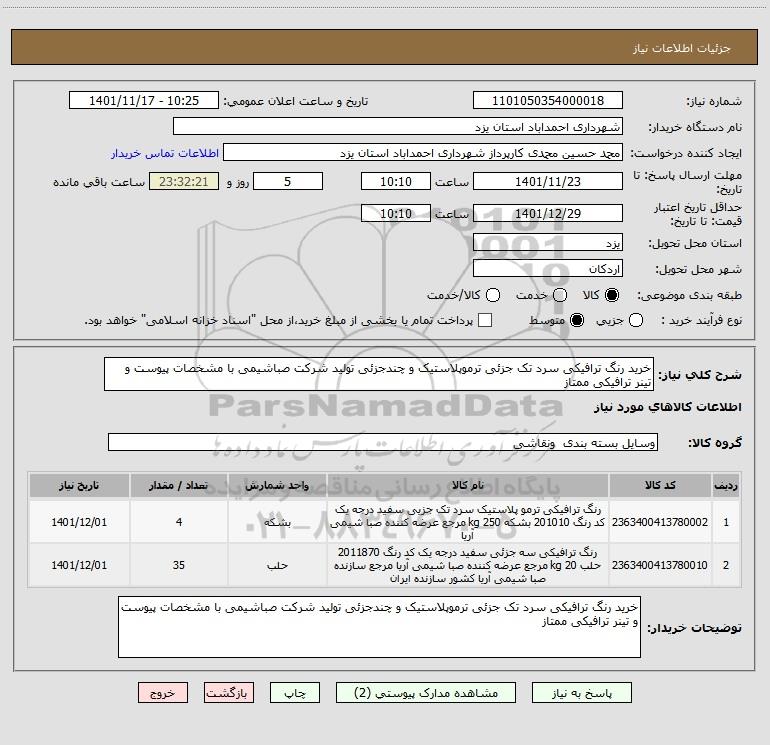Click the quantity cell 35
Image resolution: width=770 pixels, height=745 pixels.
[179, 565]
